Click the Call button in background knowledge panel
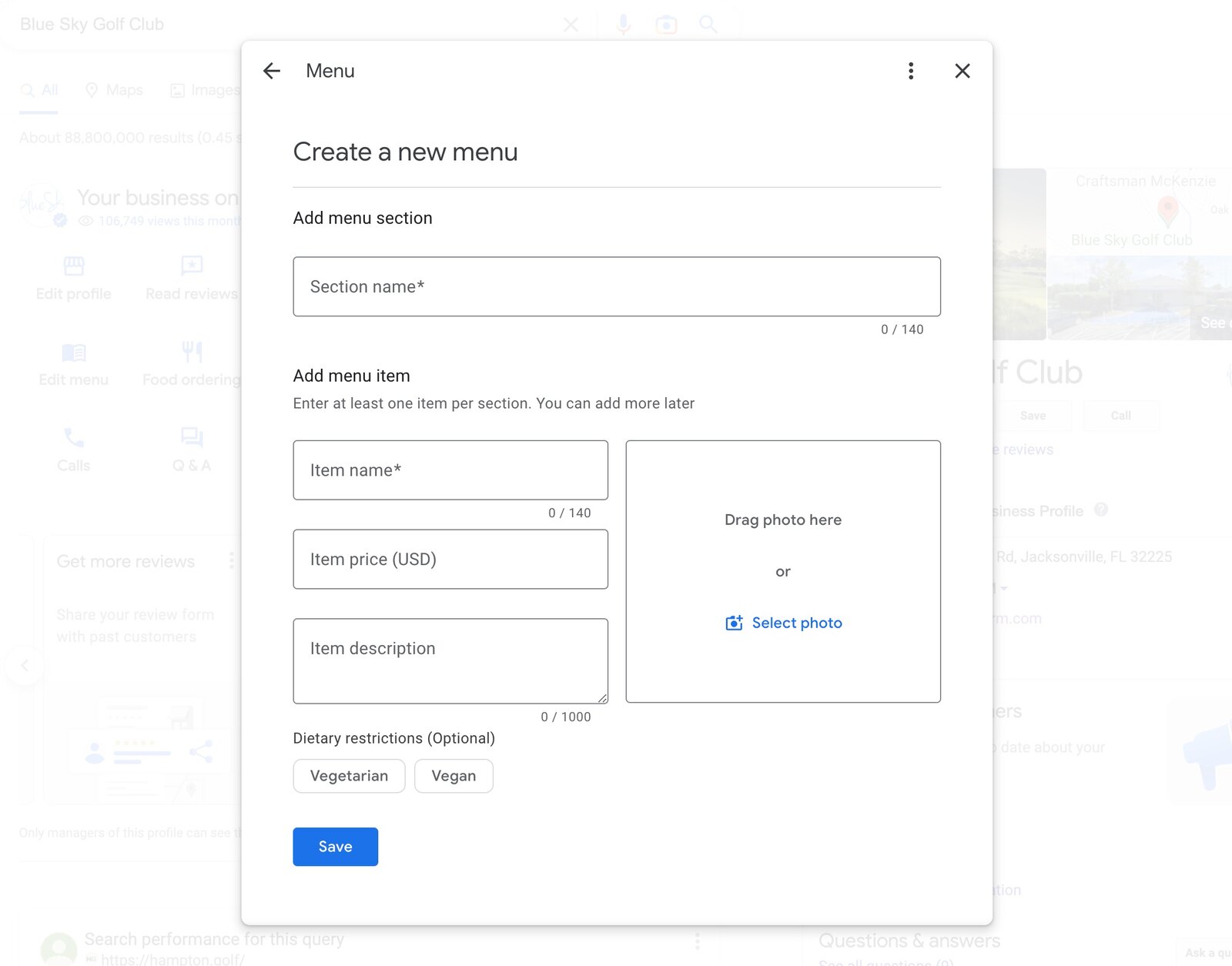The image size is (1232, 966). (1120, 416)
